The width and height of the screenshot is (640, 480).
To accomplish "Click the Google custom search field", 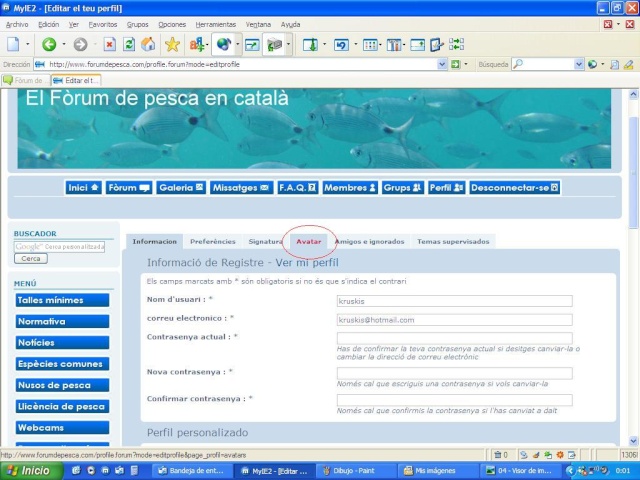I will click(x=60, y=247).
